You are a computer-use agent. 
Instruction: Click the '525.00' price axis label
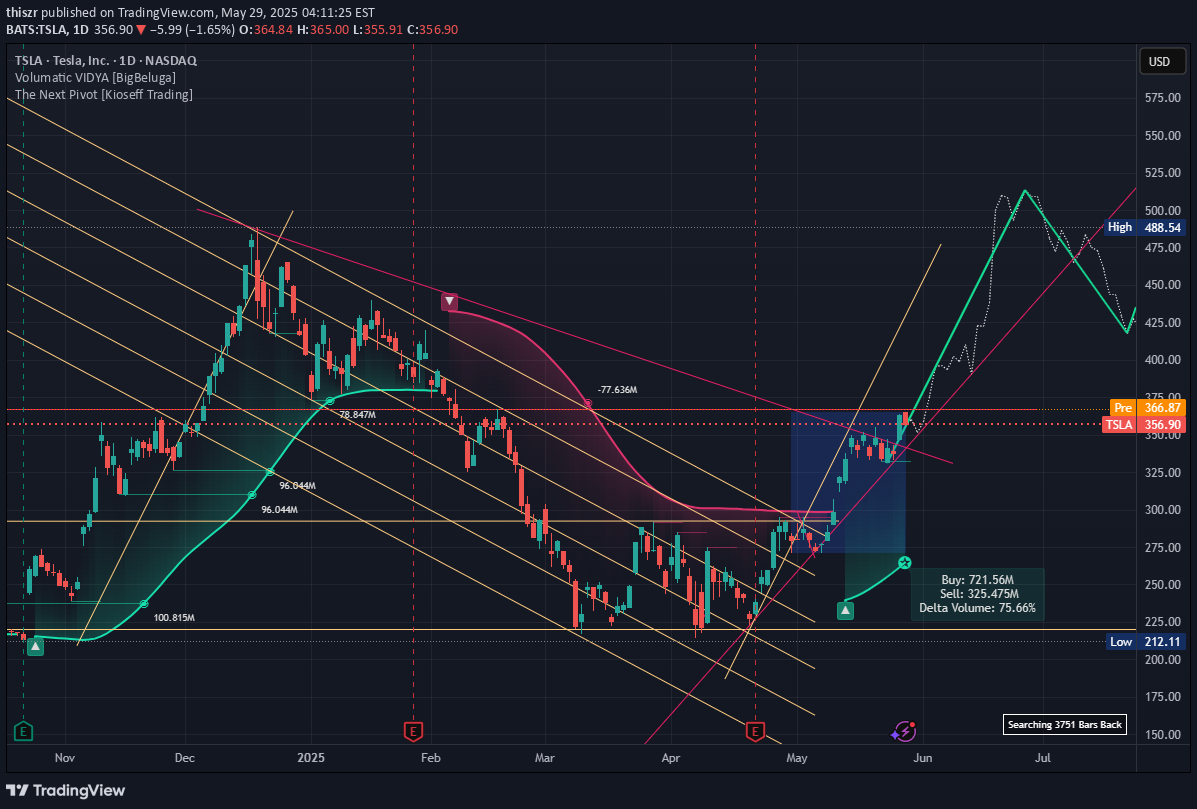click(1163, 172)
